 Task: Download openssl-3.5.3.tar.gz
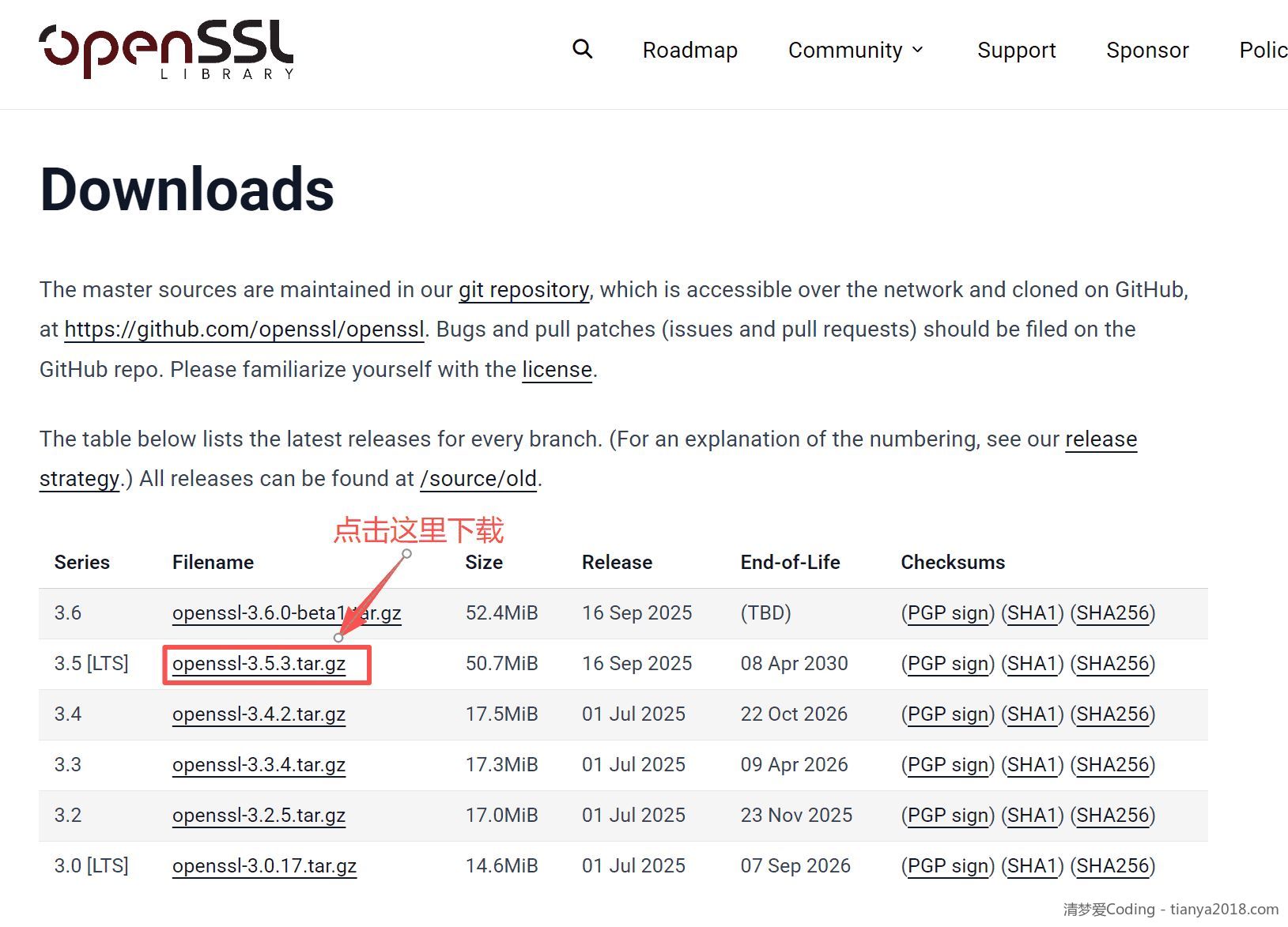point(259,664)
